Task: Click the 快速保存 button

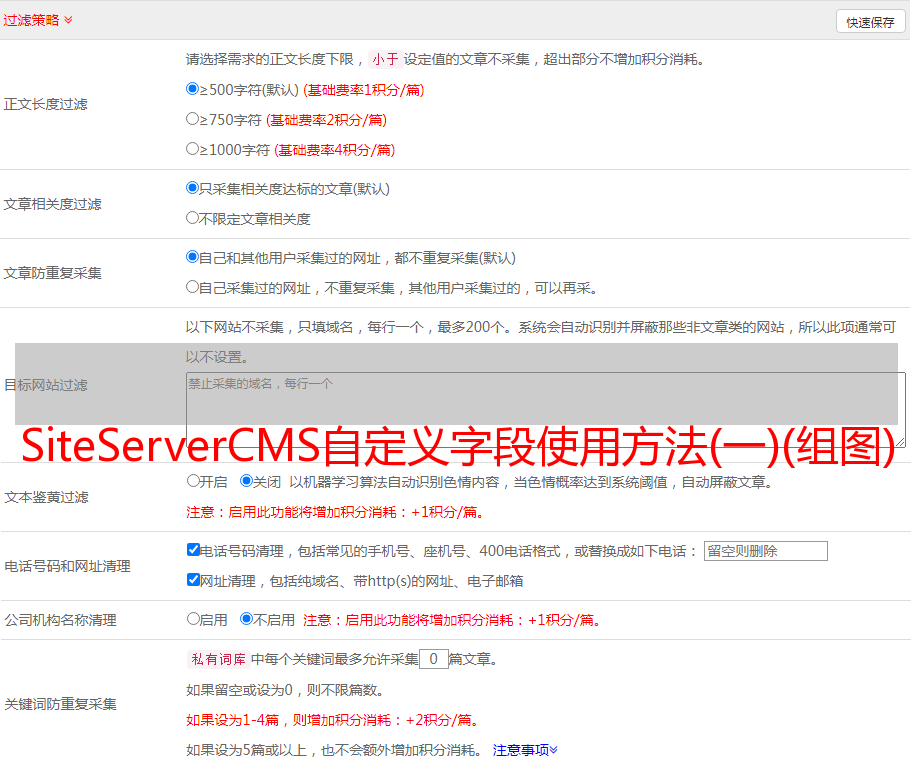Action: [870, 23]
